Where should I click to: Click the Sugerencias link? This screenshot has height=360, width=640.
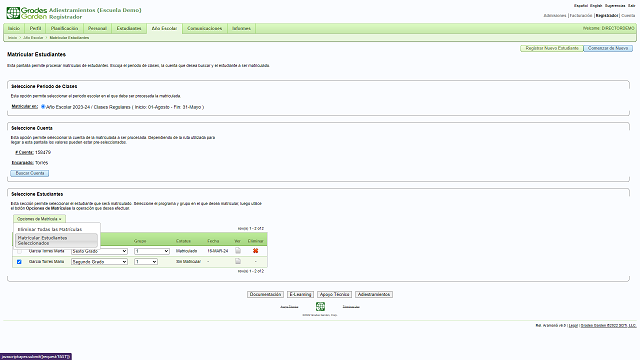615,6
